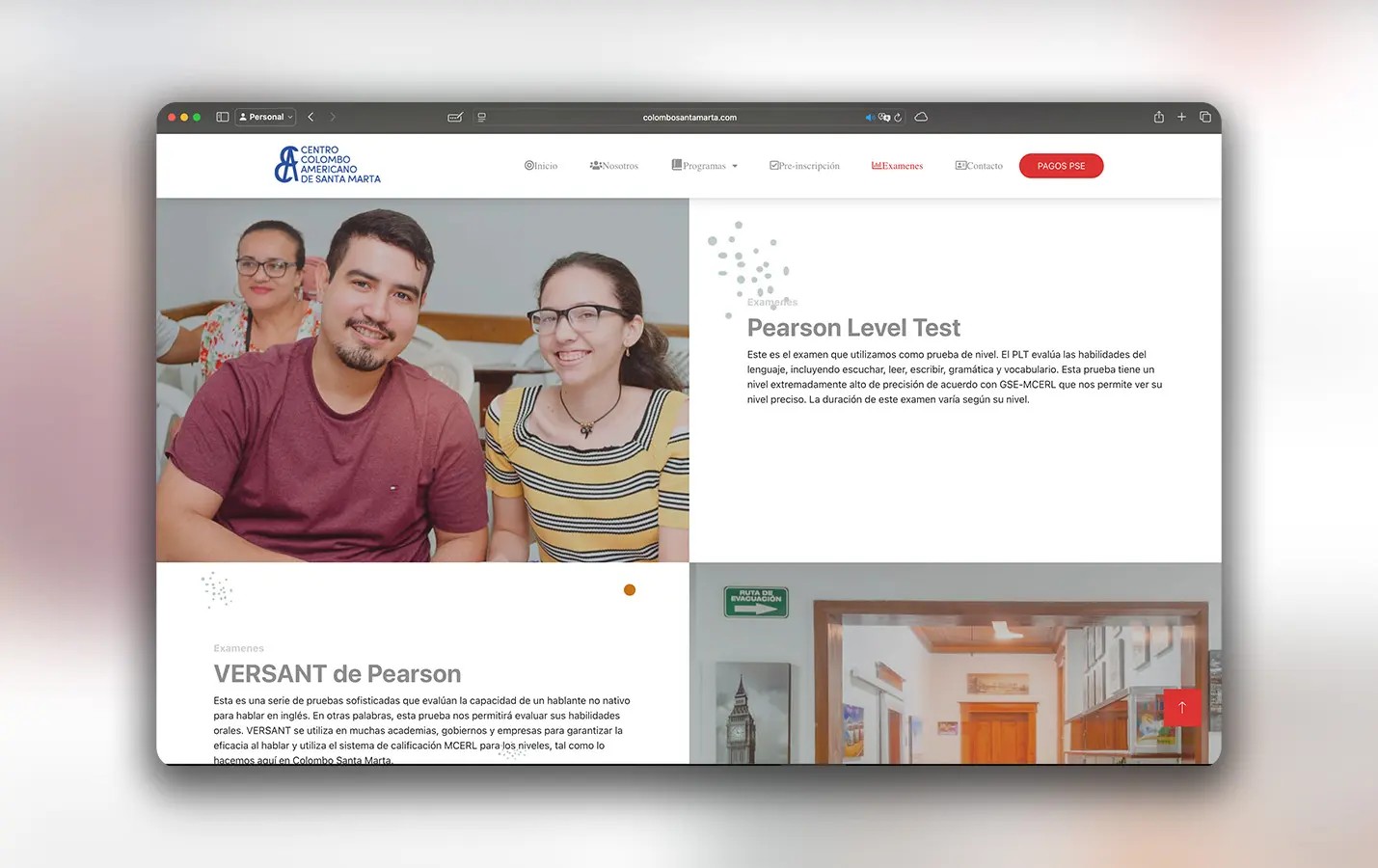Click the colombosantamarta.com address field

(x=689, y=117)
